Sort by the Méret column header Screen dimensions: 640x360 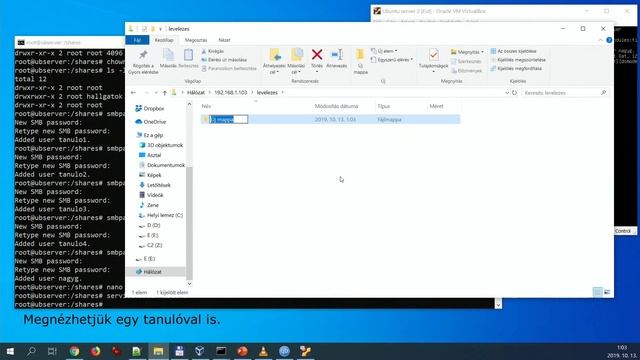click(436, 106)
